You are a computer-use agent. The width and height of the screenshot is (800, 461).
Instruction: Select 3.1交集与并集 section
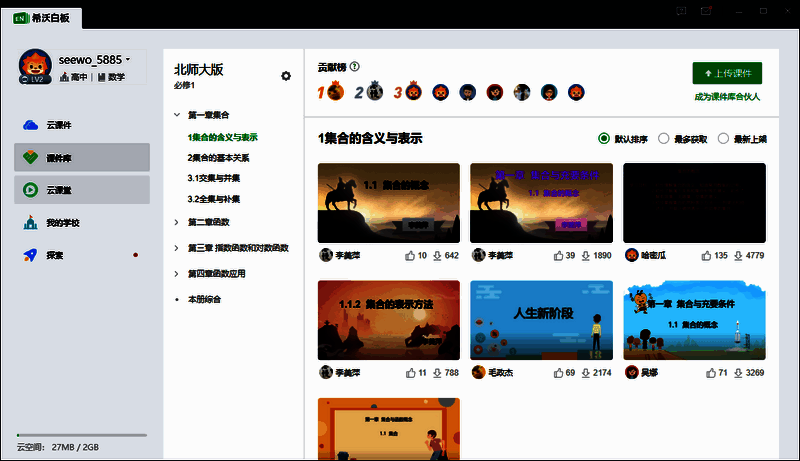coord(214,178)
